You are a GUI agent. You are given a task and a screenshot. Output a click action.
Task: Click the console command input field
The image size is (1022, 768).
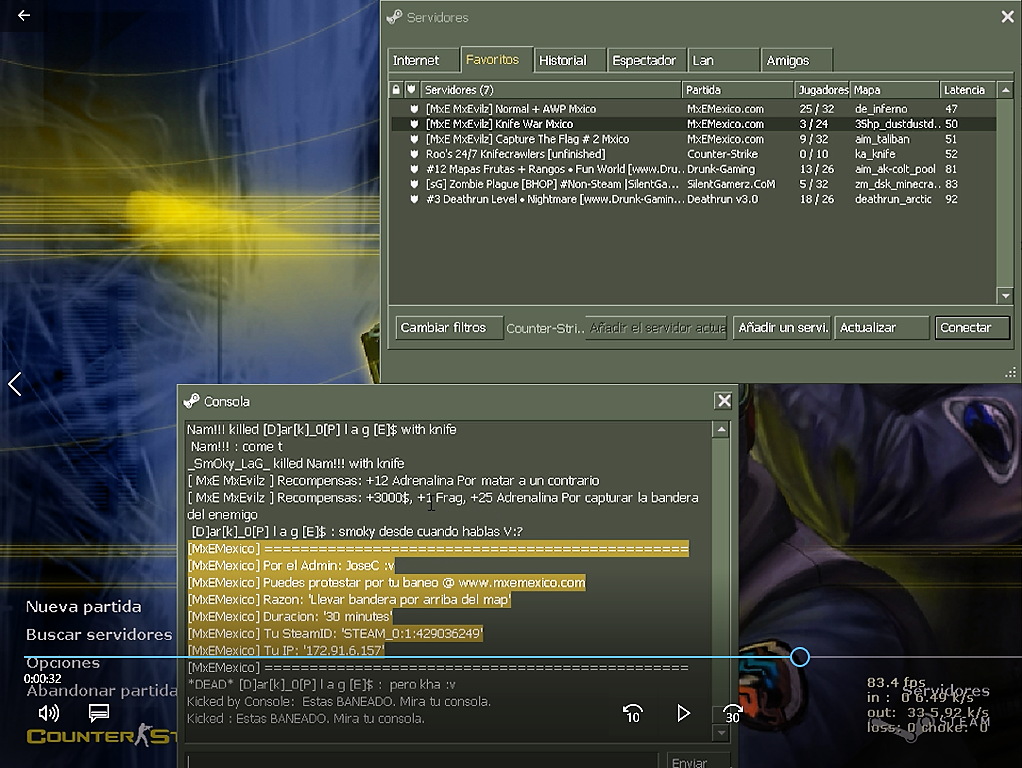422,761
